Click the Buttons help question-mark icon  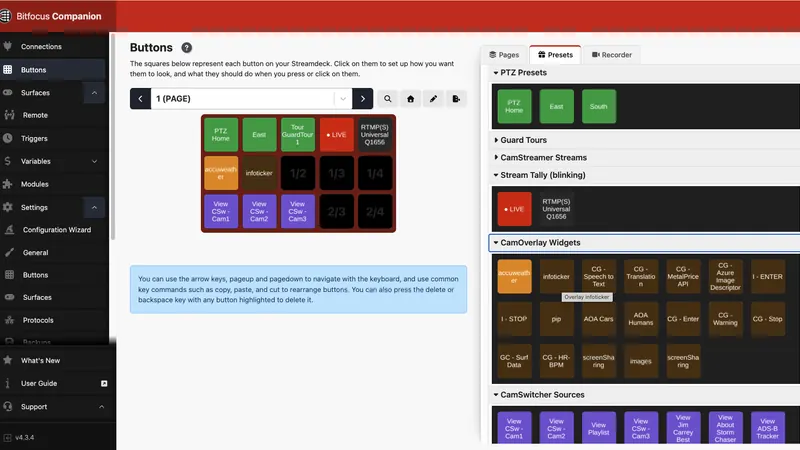[187, 48]
